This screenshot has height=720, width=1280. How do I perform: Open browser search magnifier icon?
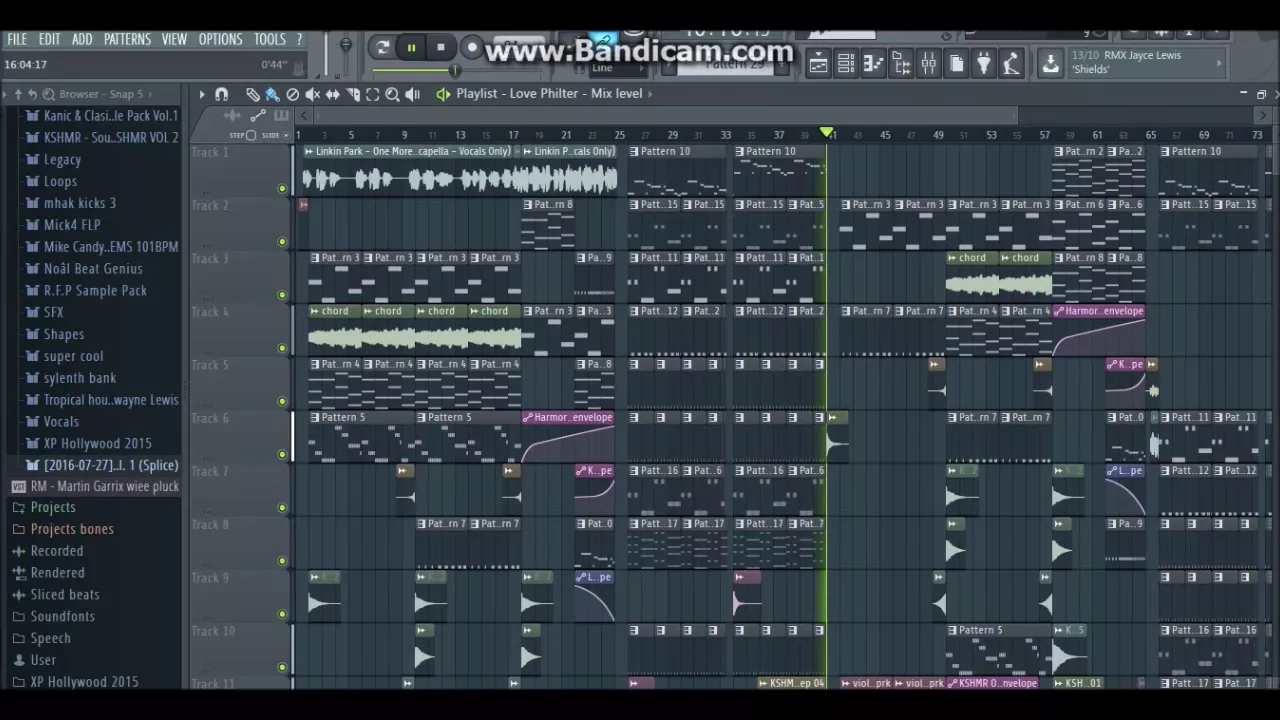coord(50,94)
